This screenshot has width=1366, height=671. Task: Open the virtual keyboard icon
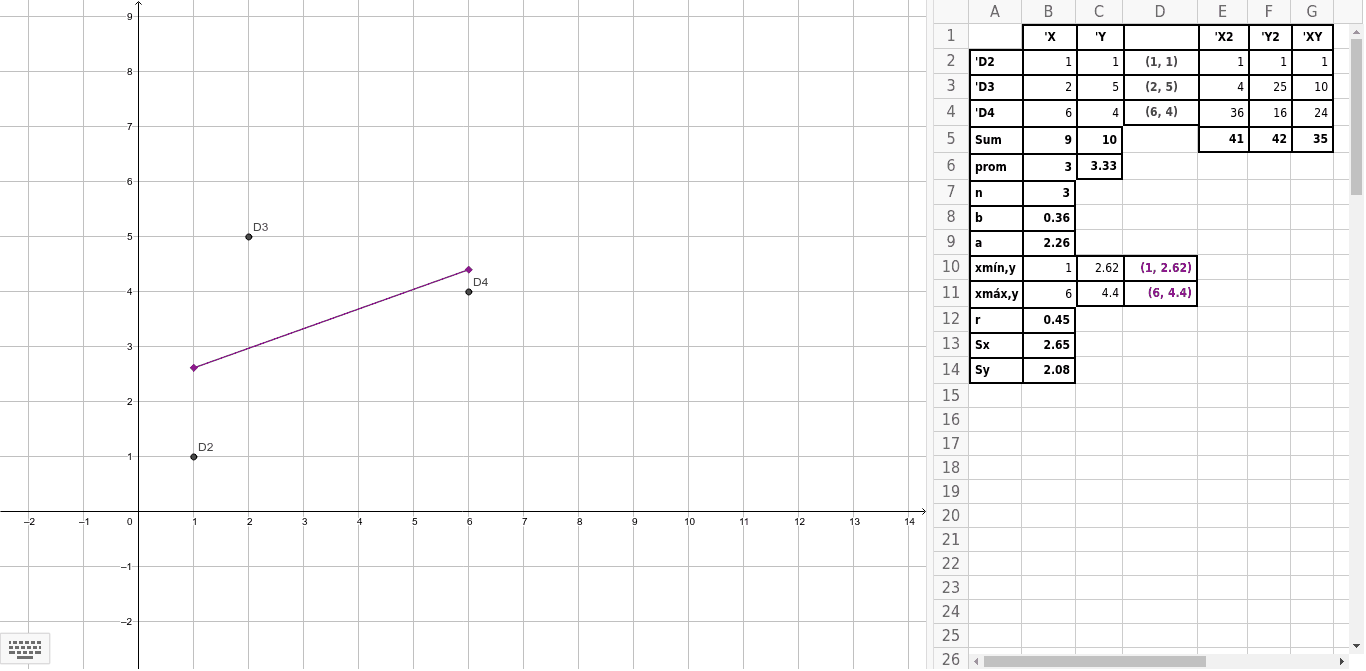tap(25, 648)
